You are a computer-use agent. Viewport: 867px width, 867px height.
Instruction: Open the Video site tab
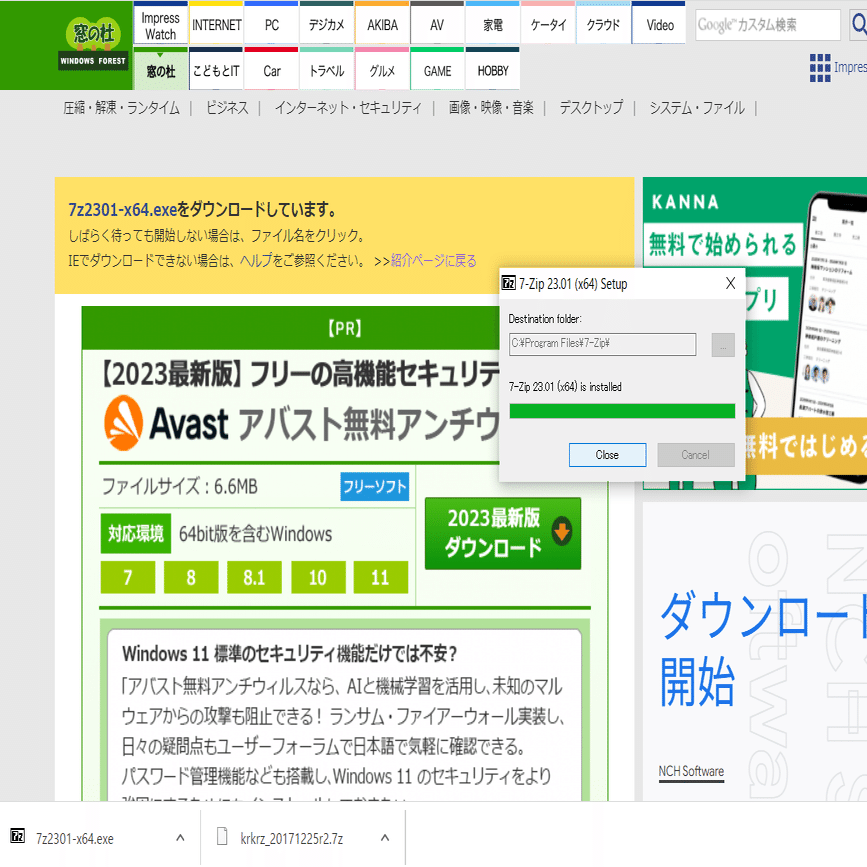tap(659, 24)
